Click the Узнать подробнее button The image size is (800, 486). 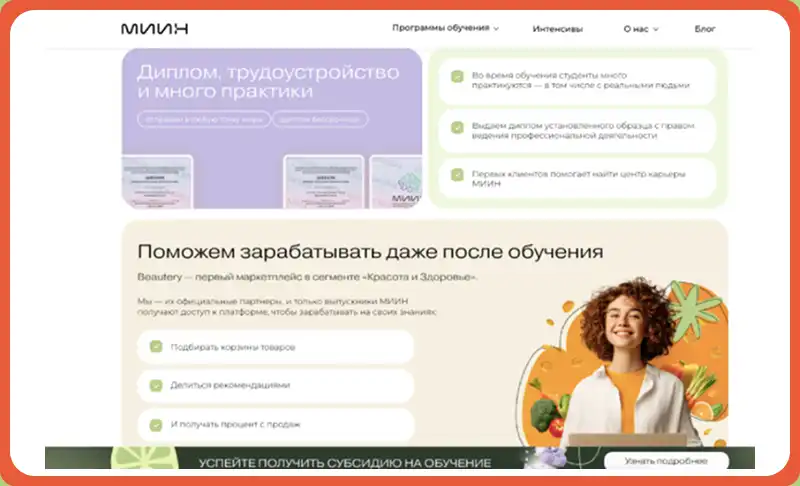[666, 461]
